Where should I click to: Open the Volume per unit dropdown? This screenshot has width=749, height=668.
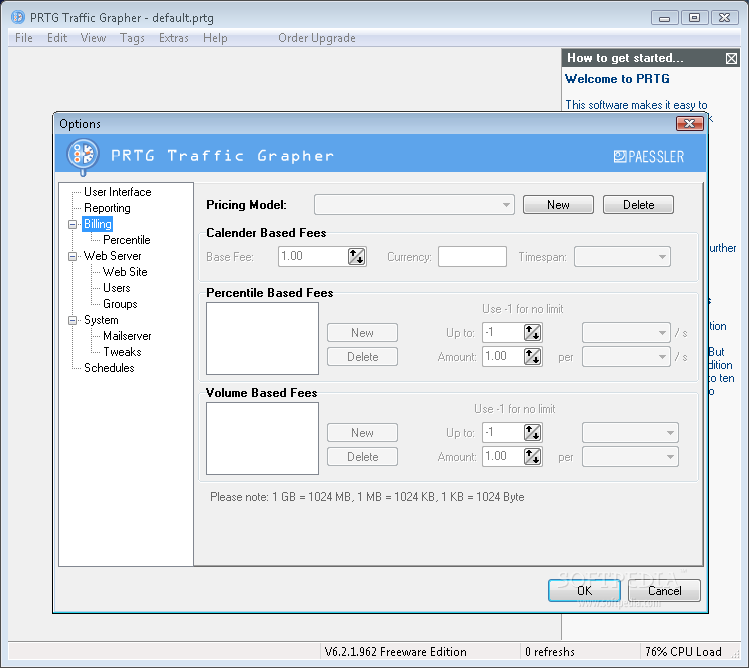630,457
